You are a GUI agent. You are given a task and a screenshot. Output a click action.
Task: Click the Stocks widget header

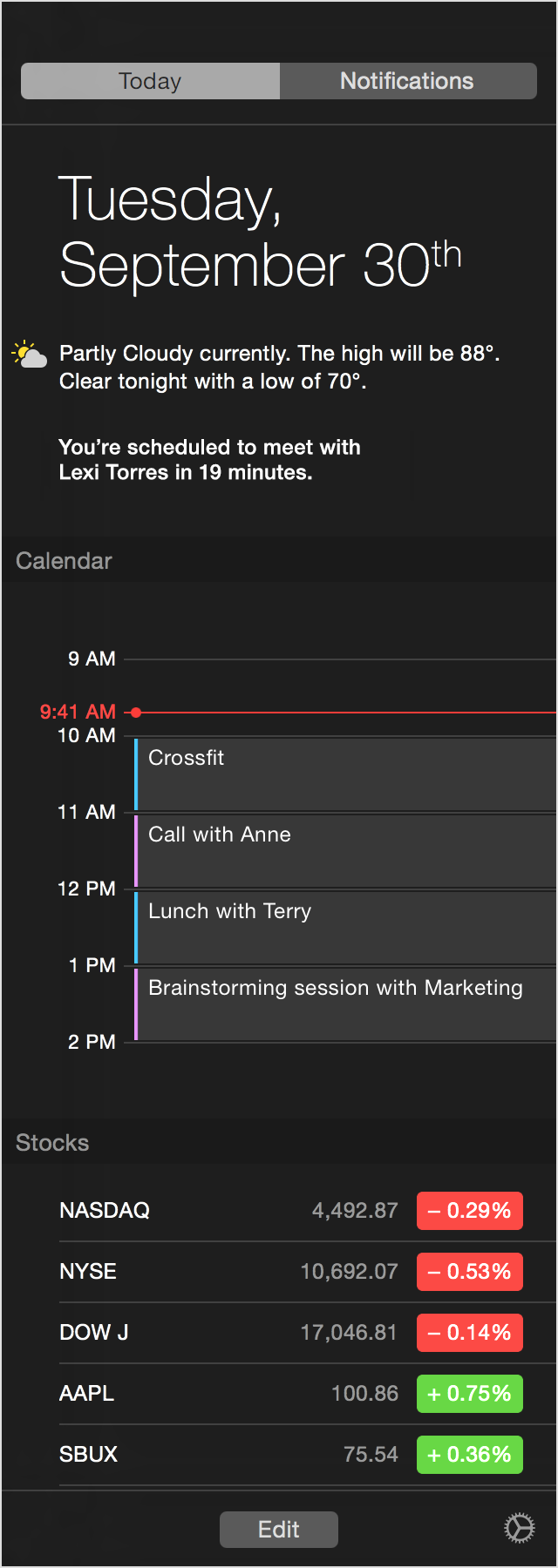coord(52,1143)
